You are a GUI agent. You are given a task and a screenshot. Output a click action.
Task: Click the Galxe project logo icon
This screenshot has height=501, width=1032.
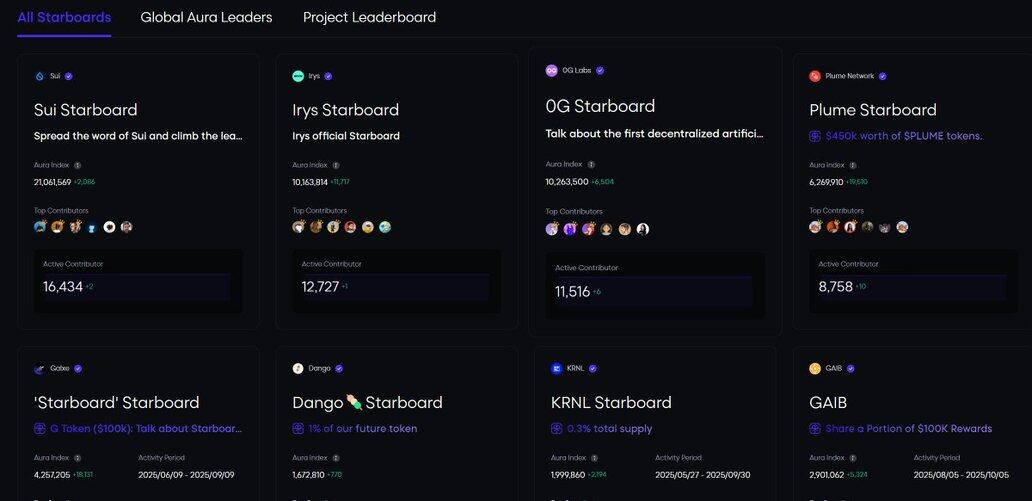pyautogui.click(x=39, y=369)
